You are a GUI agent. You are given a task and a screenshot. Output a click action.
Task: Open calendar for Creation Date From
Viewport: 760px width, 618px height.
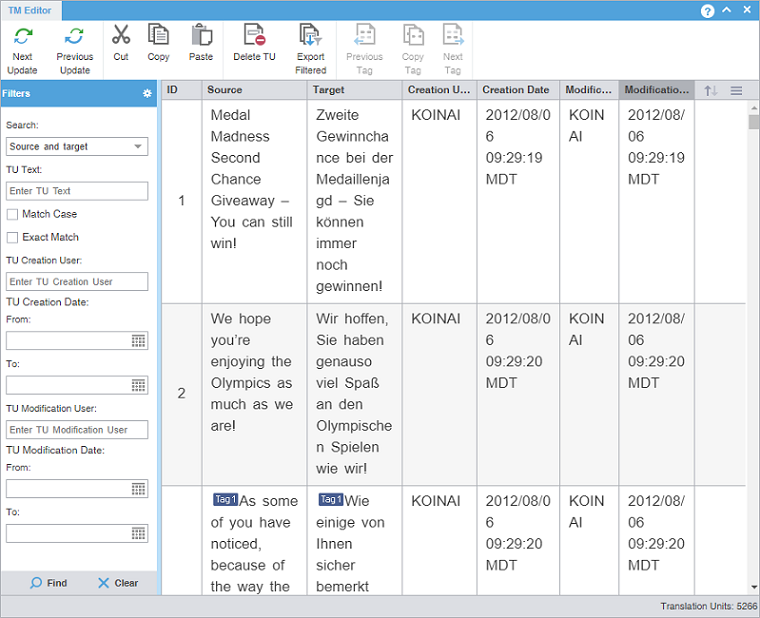point(138,341)
